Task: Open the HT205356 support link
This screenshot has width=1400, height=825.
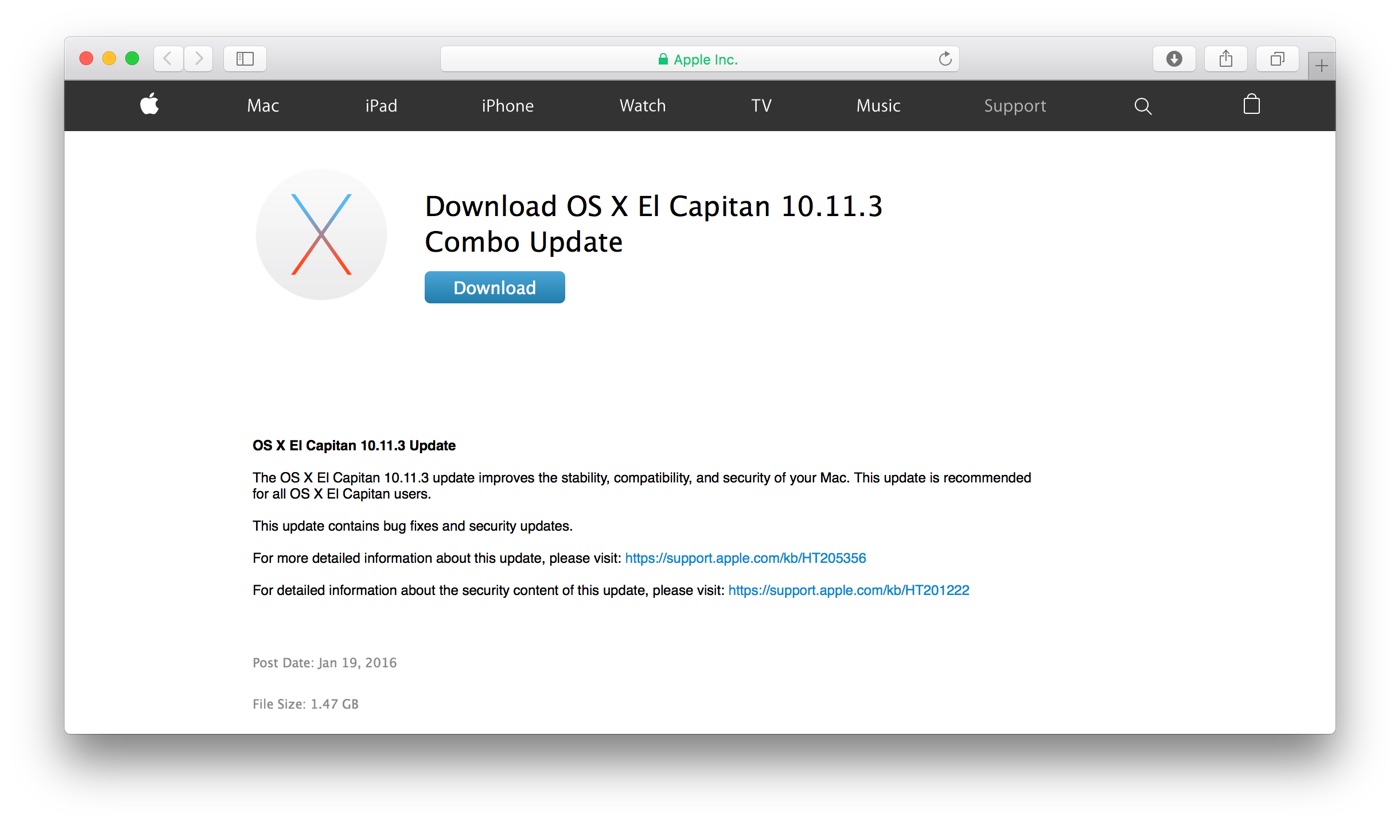Action: [x=745, y=558]
